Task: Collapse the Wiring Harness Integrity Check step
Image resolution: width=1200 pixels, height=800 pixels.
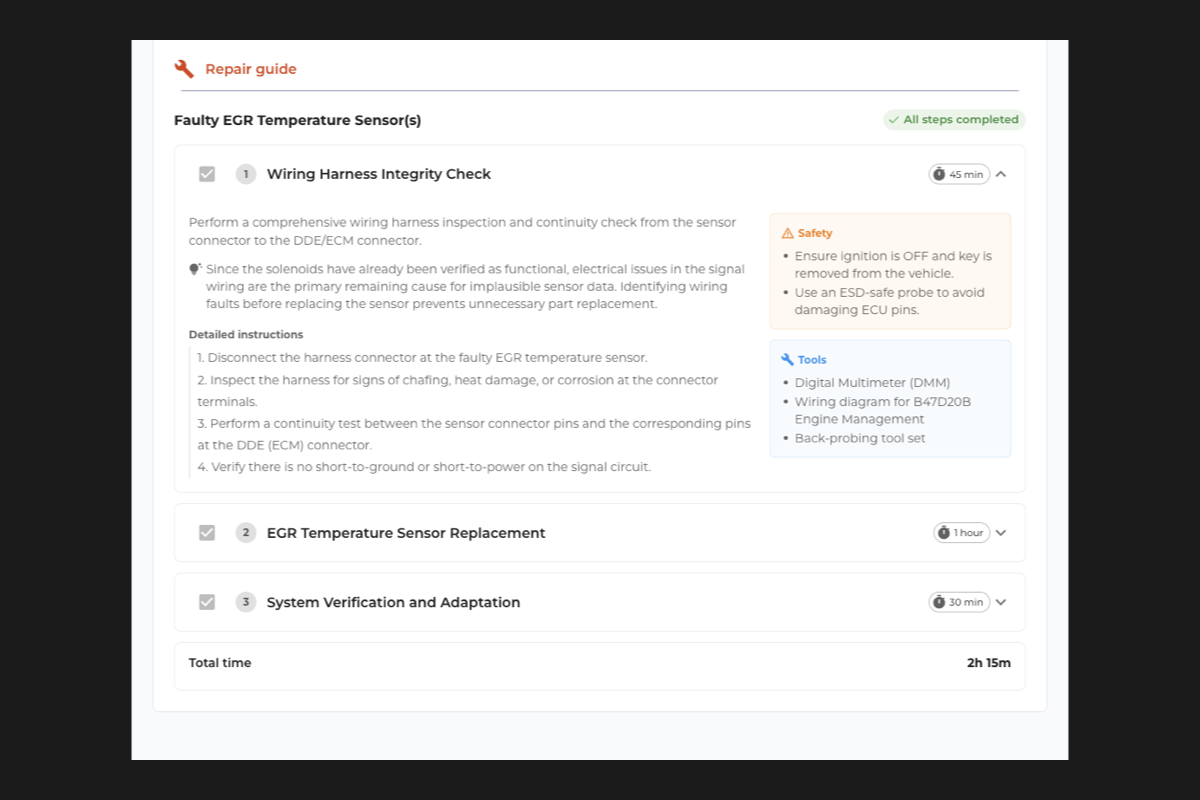Action: tap(1001, 174)
